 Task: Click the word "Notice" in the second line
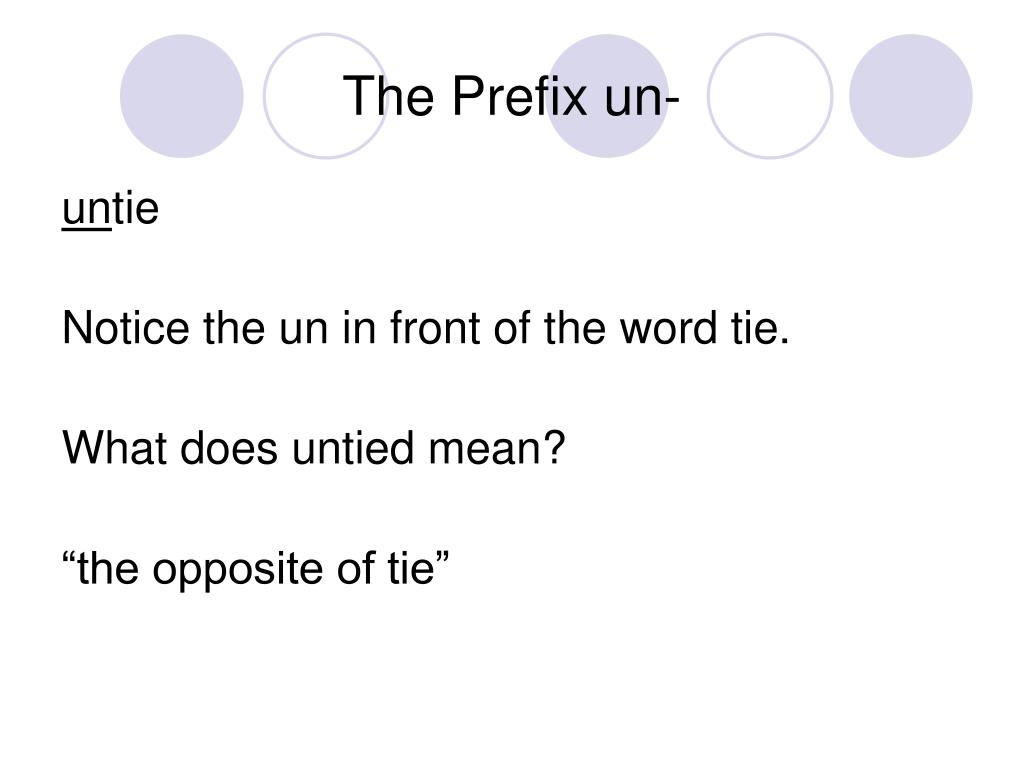point(125,328)
